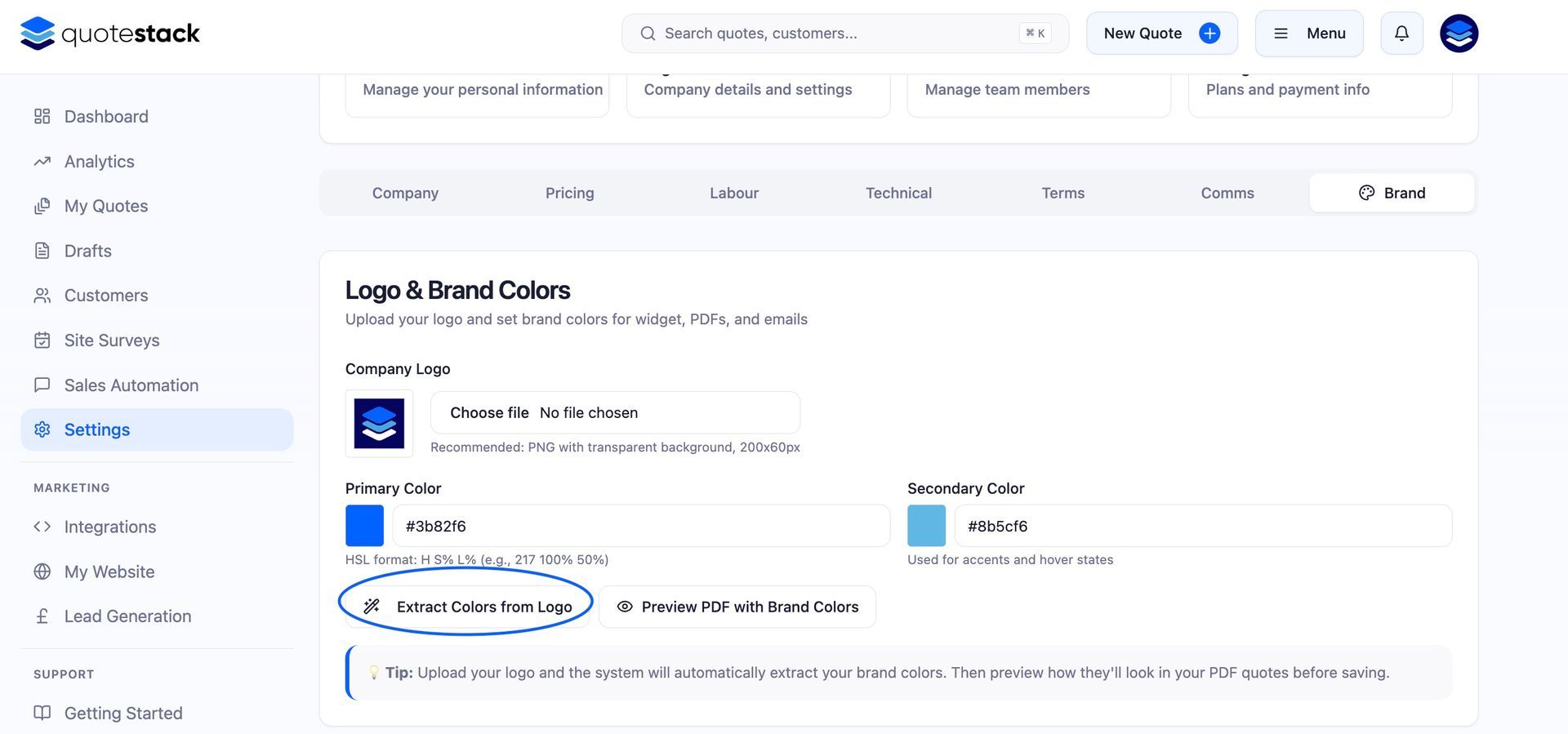This screenshot has height=734, width=1568.
Task: Open the Primary Color swatch picker
Action: [x=364, y=526]
